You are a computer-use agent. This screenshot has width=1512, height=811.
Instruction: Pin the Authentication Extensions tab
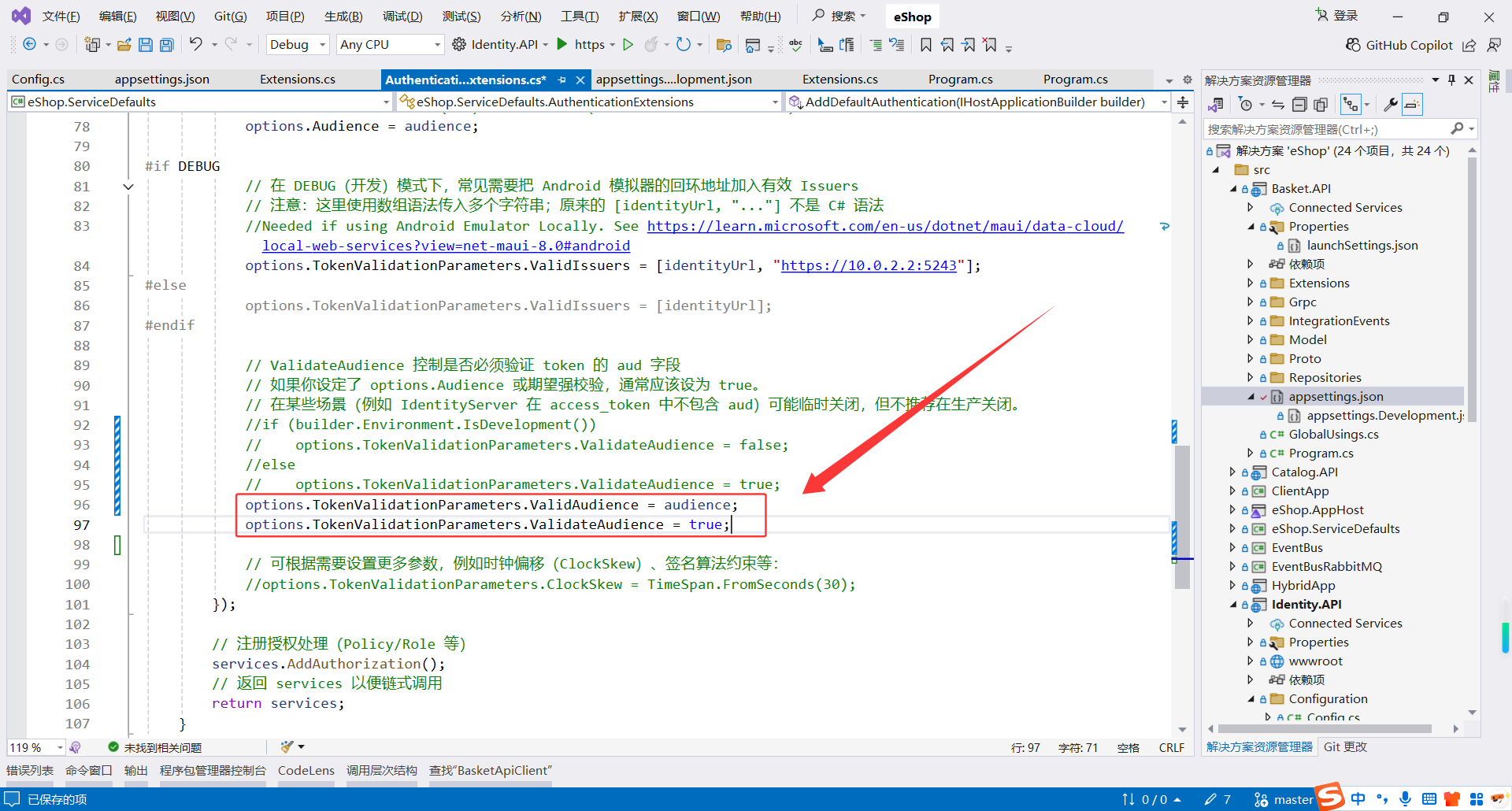[x=562, y=80]
